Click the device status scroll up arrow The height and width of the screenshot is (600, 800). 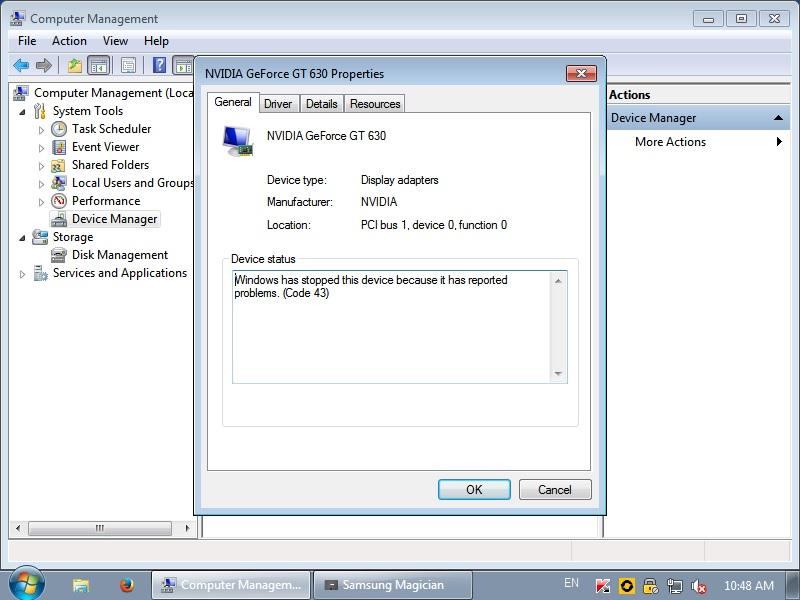click(x=558, y=281)
